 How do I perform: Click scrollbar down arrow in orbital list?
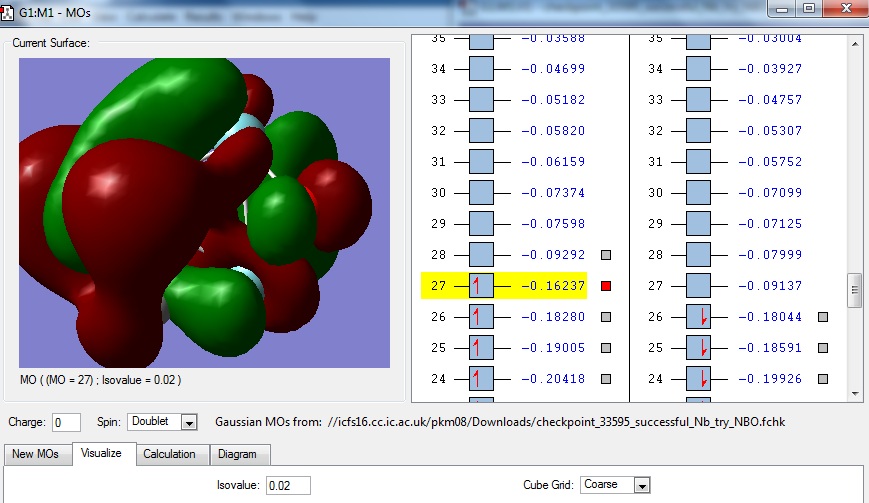855,394
